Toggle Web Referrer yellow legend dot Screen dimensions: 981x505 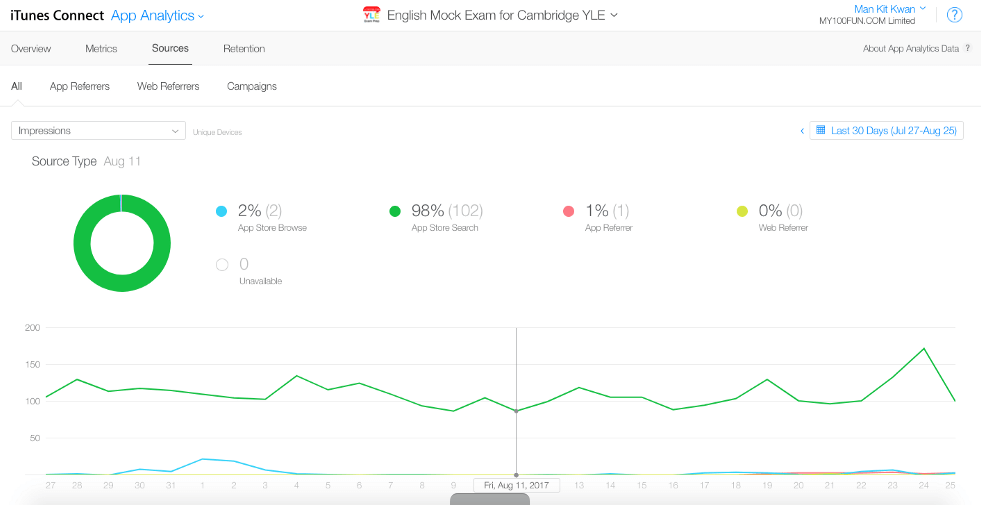pos(742,211)
